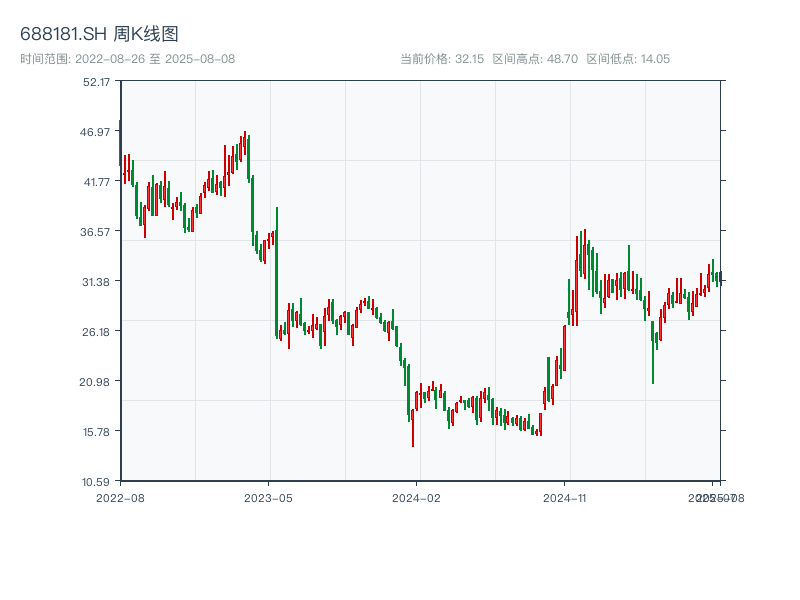Click the 2023-05 x-axis date label
800x600 pixels.
pos(269,497)
